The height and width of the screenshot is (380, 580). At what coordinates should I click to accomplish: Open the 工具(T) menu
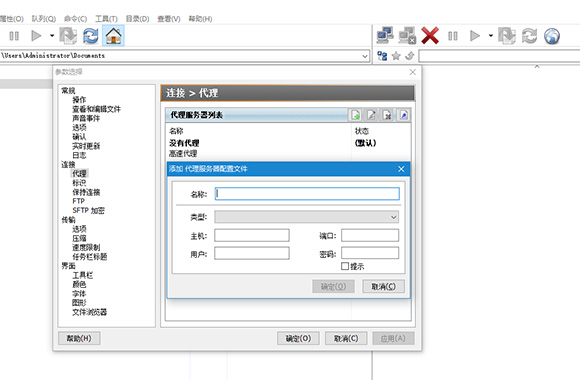click(x=106, y=19)
